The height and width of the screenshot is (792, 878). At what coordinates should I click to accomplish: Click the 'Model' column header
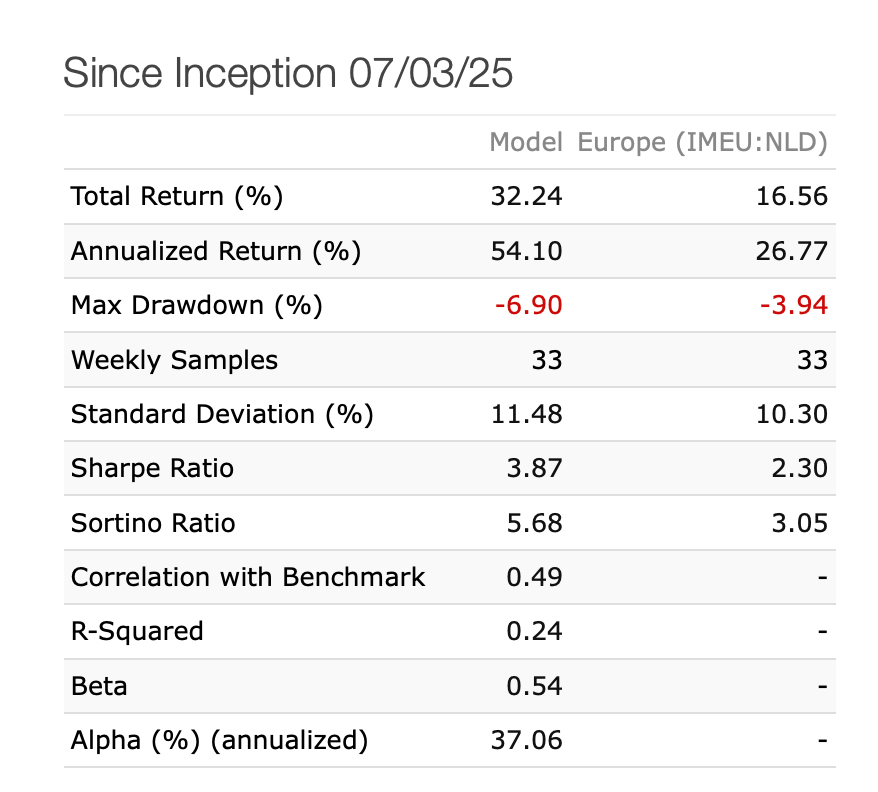(526, 143)
